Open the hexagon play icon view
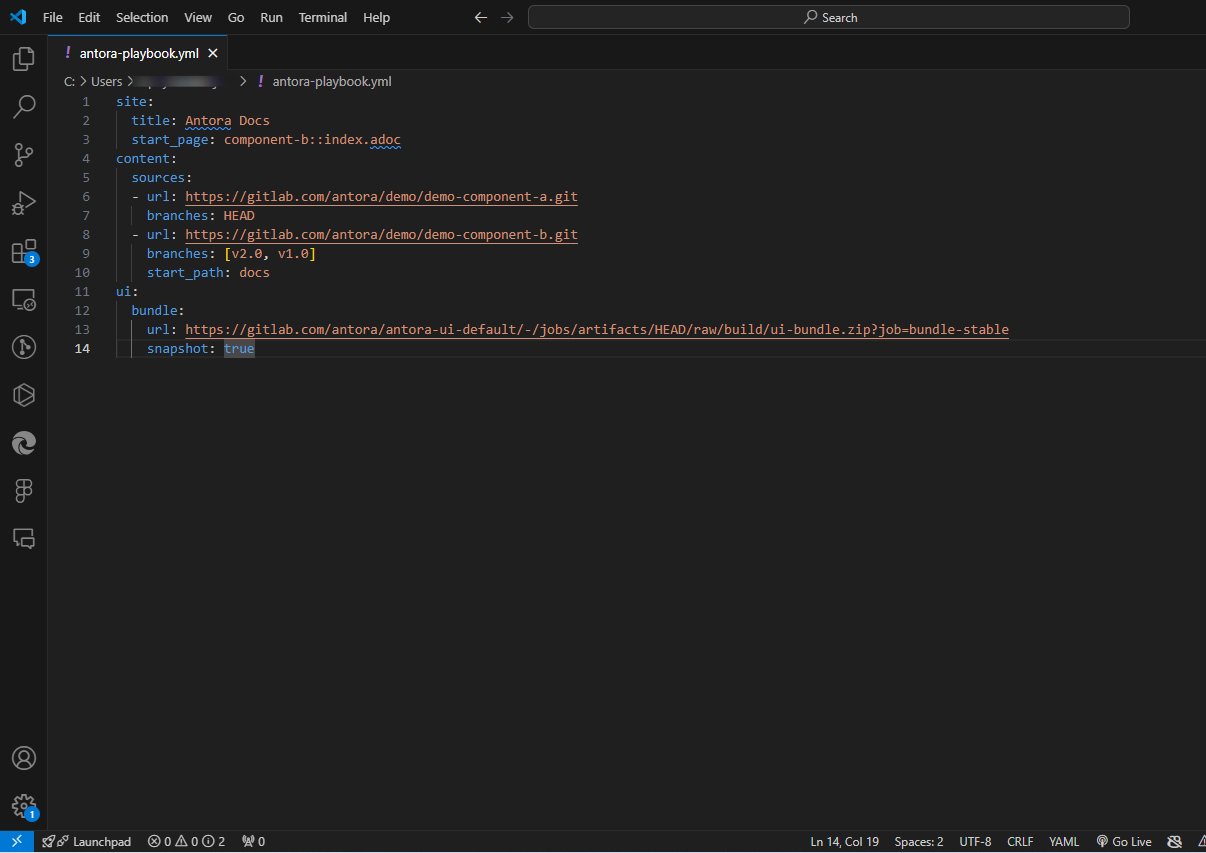This screenshot has width=1206, height=853. click(x=24, y=395)
